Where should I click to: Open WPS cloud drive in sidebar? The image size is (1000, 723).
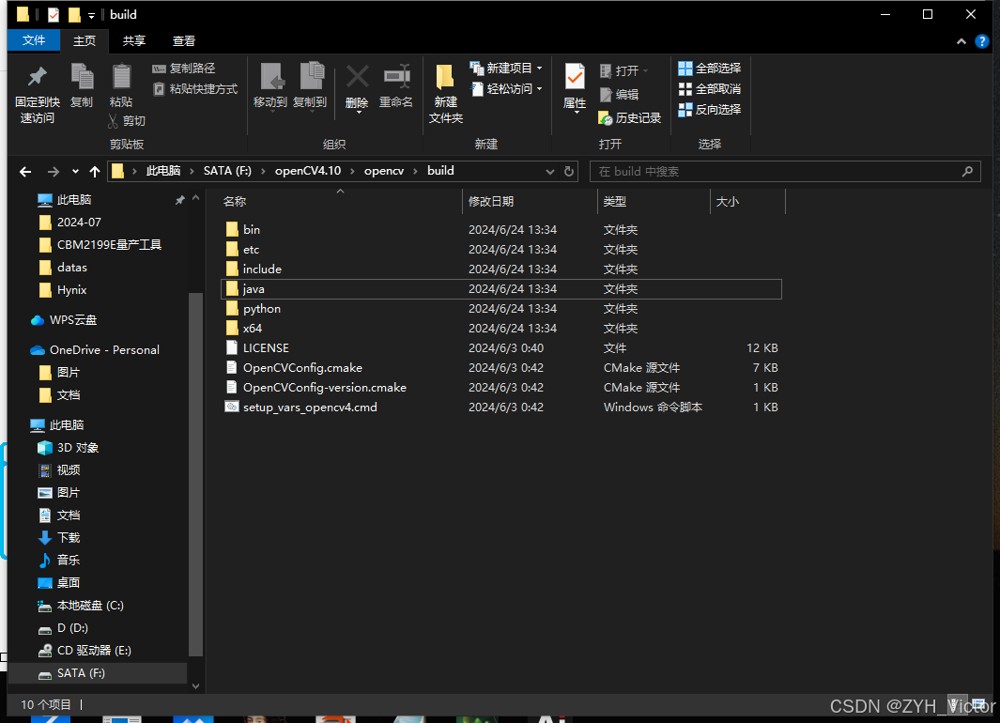(x=64, y=319)
